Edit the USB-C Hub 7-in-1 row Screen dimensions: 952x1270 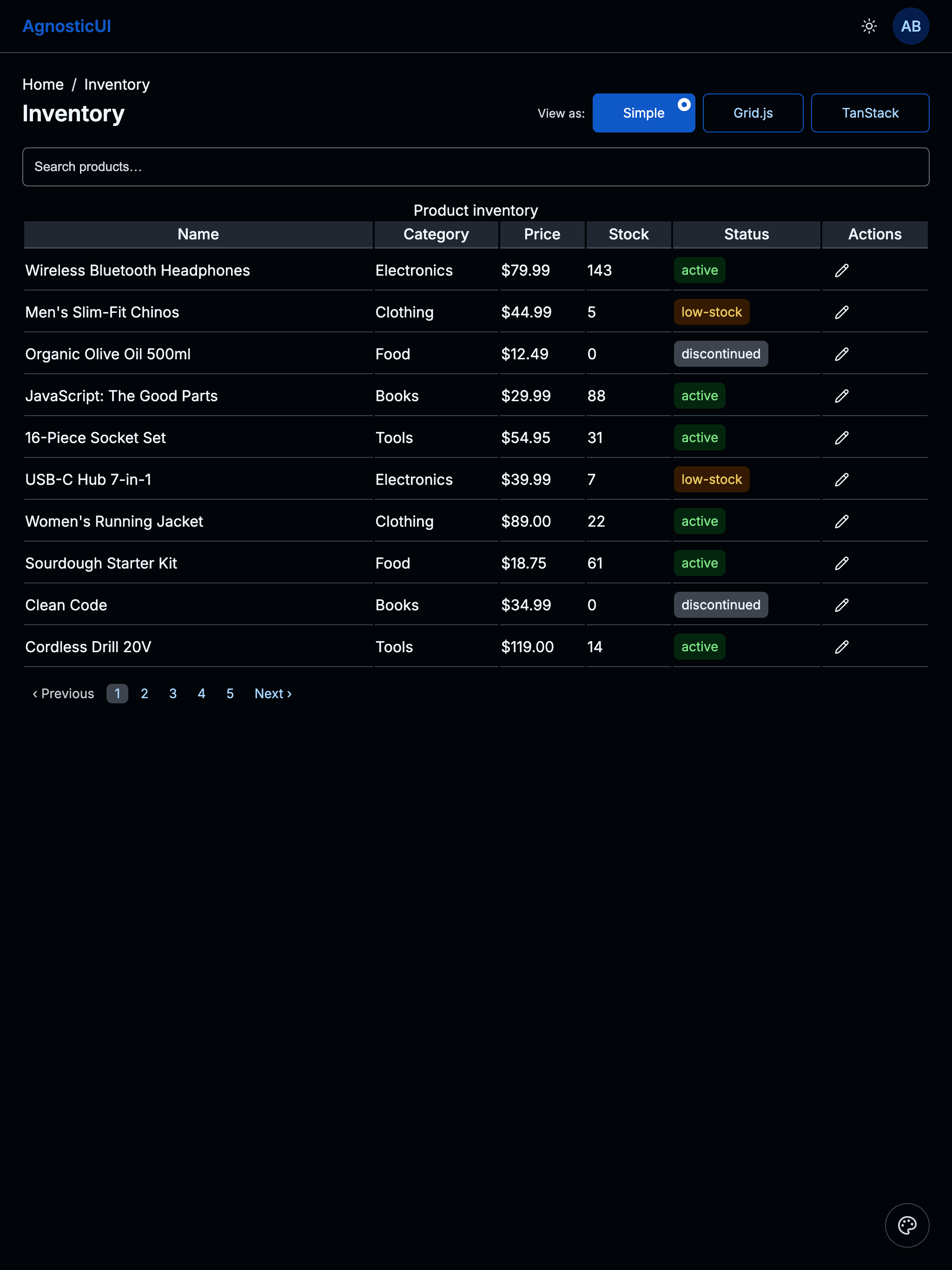point(842,479)
